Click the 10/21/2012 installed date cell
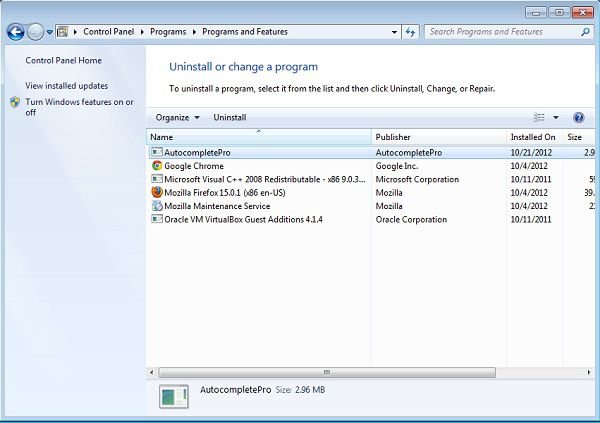This screenshot has height=423, width=600. 531,152
